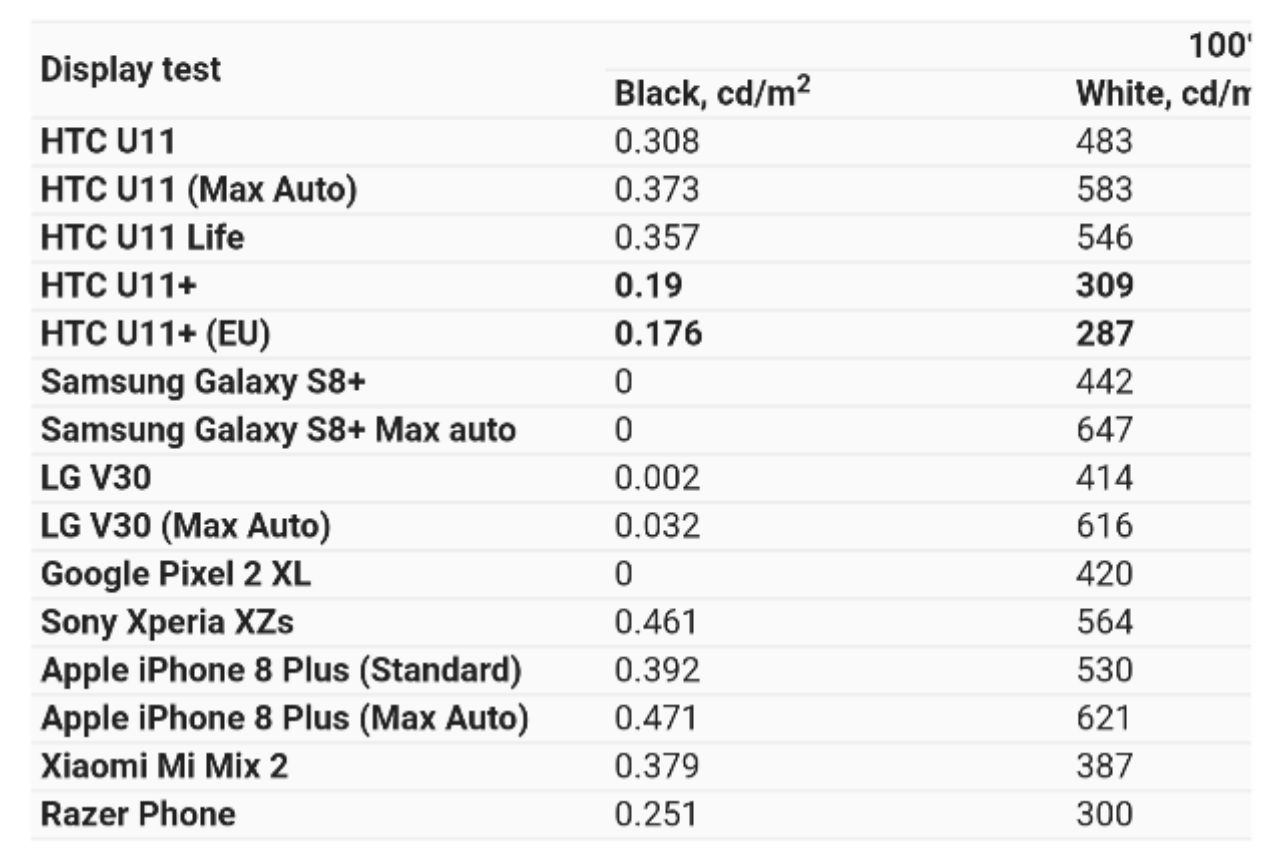Select the Razer Phone row label

pos(138,814)
